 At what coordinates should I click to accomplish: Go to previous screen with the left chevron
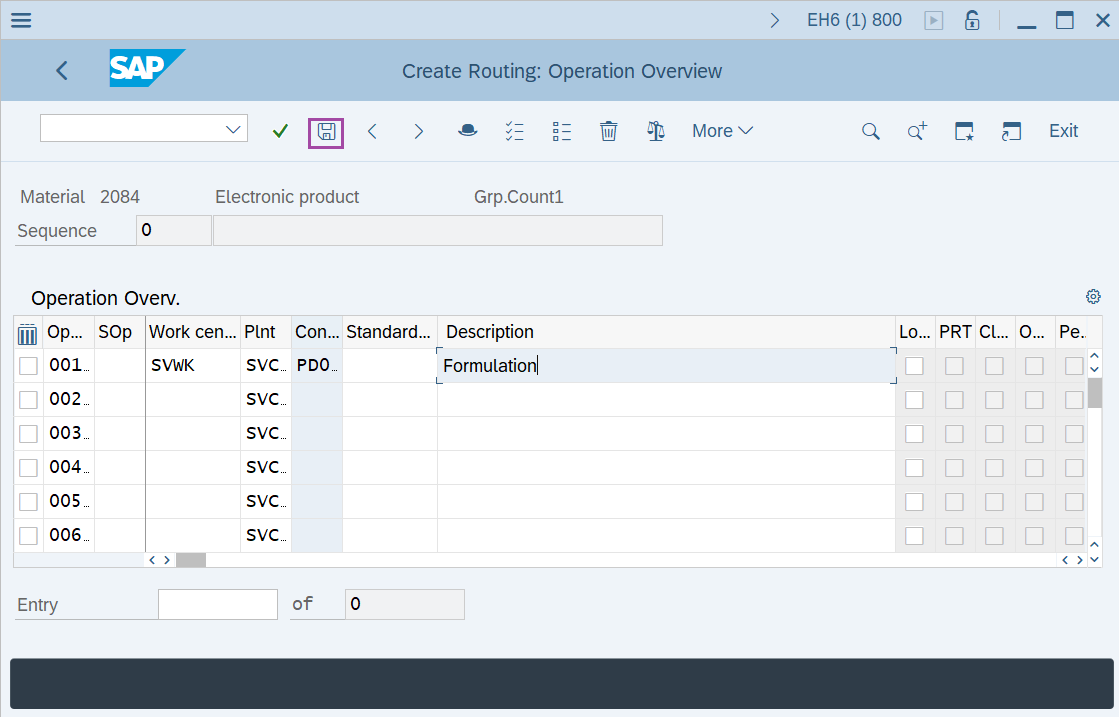click(61, 70)
